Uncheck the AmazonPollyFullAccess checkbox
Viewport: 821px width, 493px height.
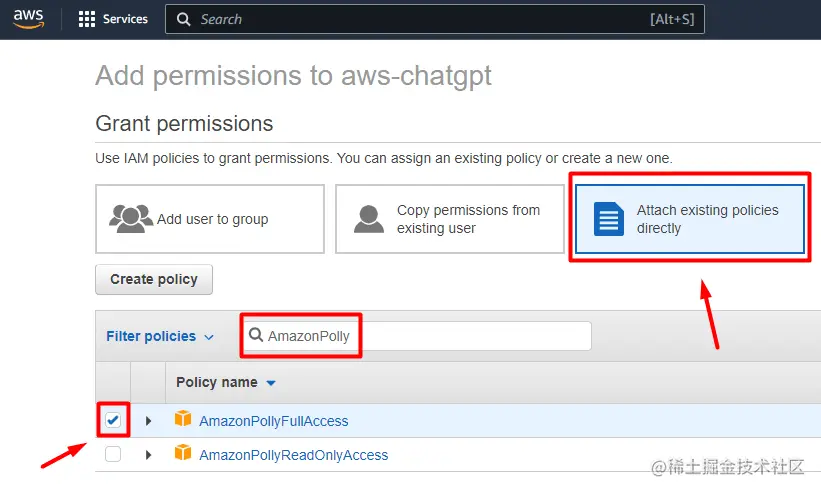click(113, 420)
